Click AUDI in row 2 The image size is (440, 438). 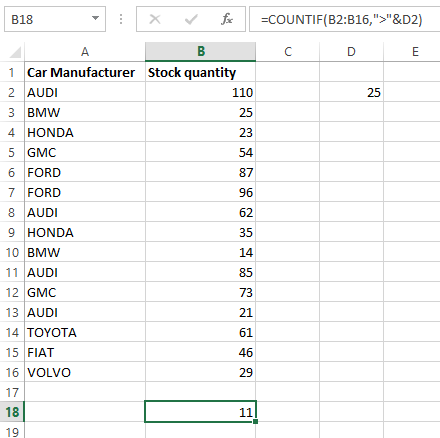[85, 92]
